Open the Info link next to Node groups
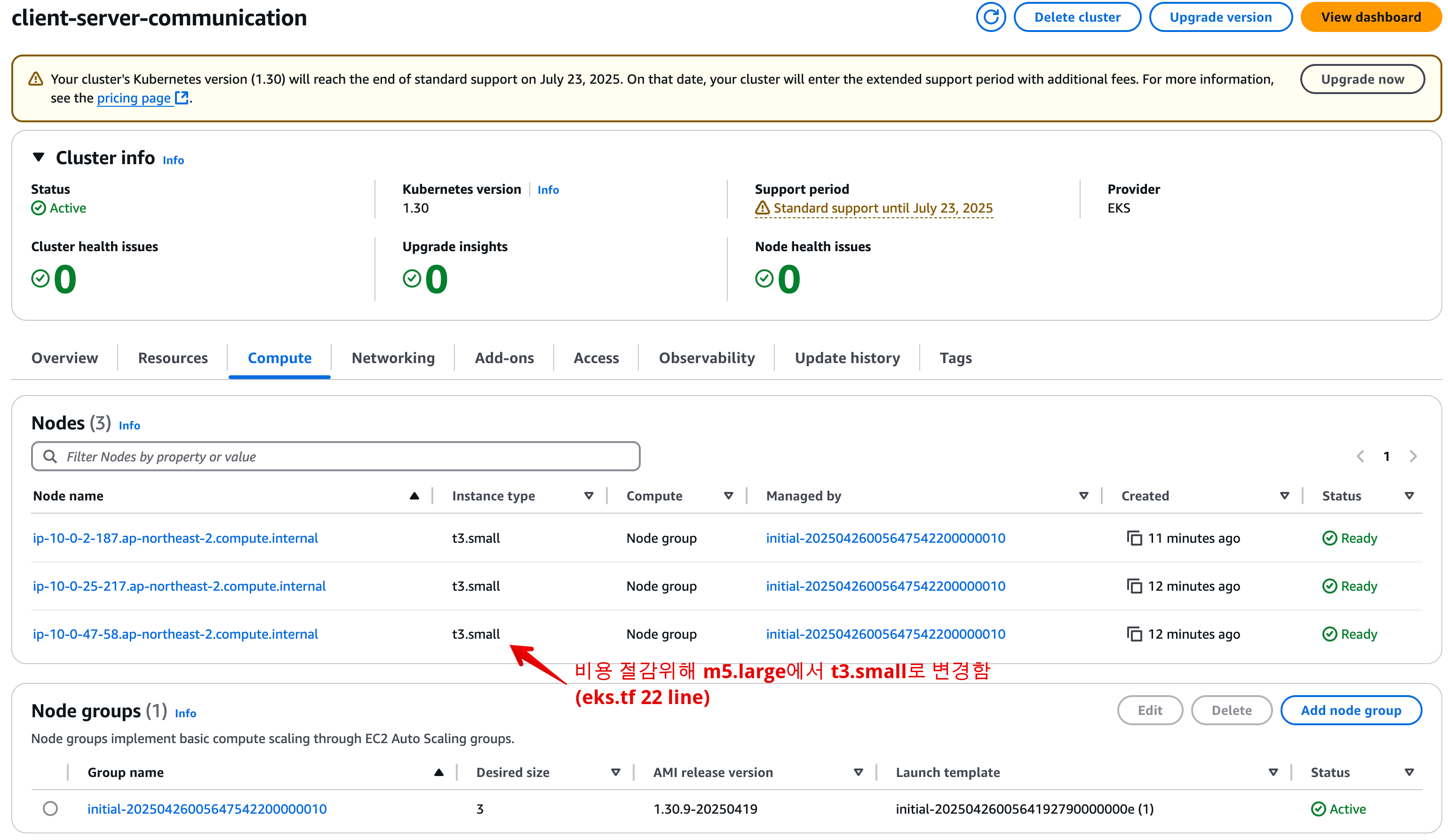1448x840 pixels. point(186,713)
